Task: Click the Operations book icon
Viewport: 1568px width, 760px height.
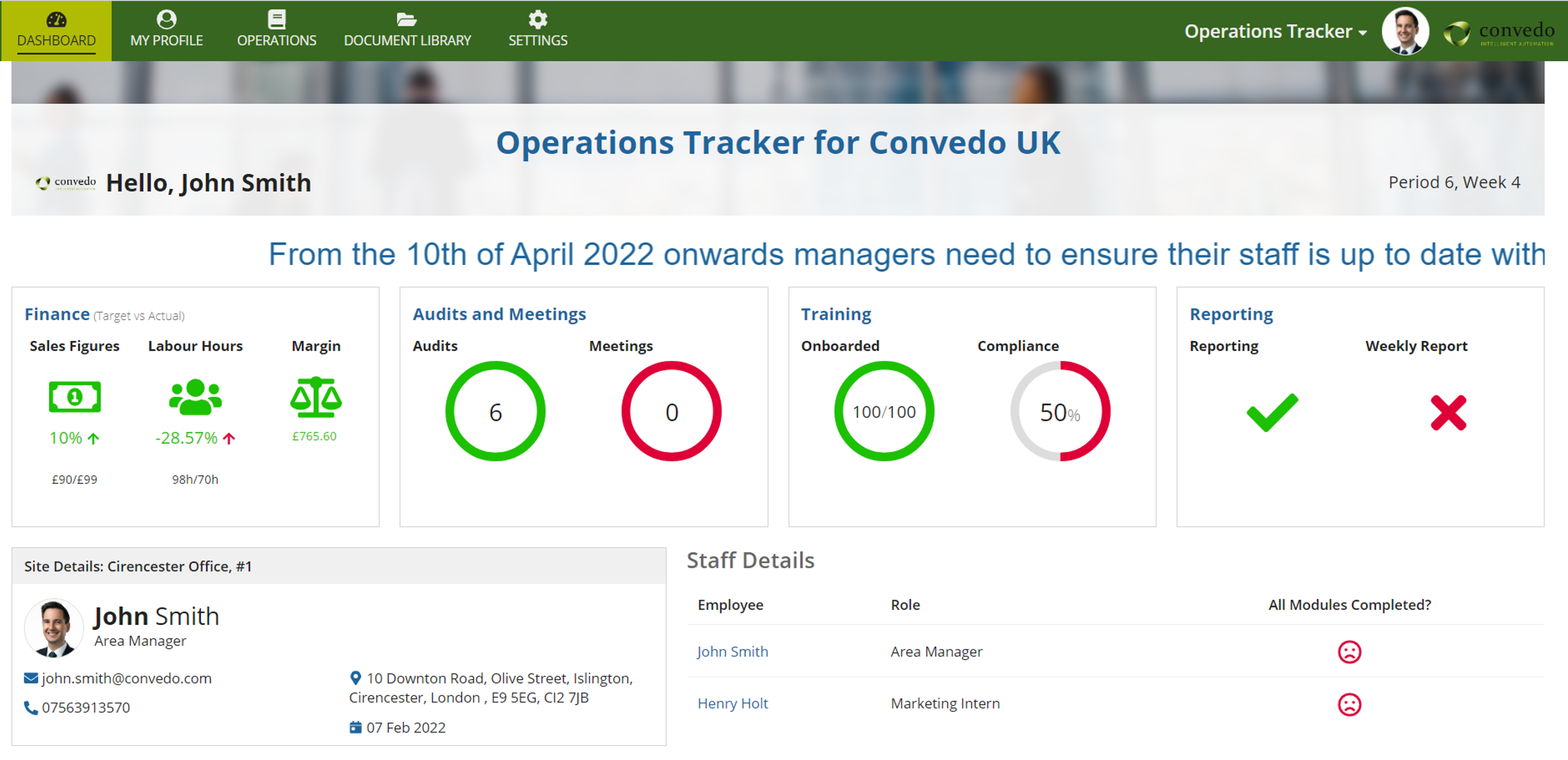Action: tap(276, 20)
